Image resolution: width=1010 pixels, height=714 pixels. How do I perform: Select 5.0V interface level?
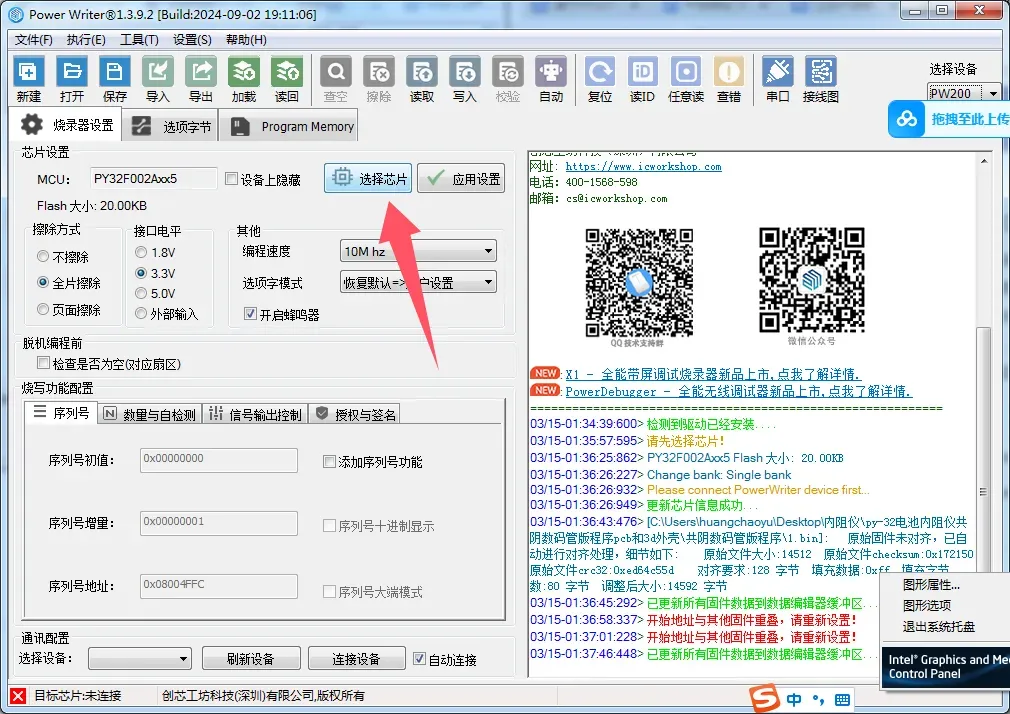coord(140,293)
